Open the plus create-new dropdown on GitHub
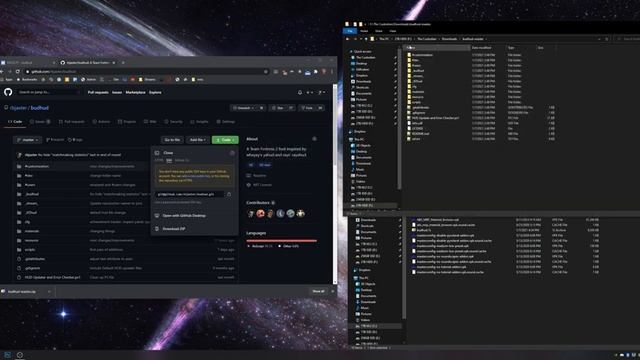The width and height of the screenshot is (640, 360). point(309,93)
